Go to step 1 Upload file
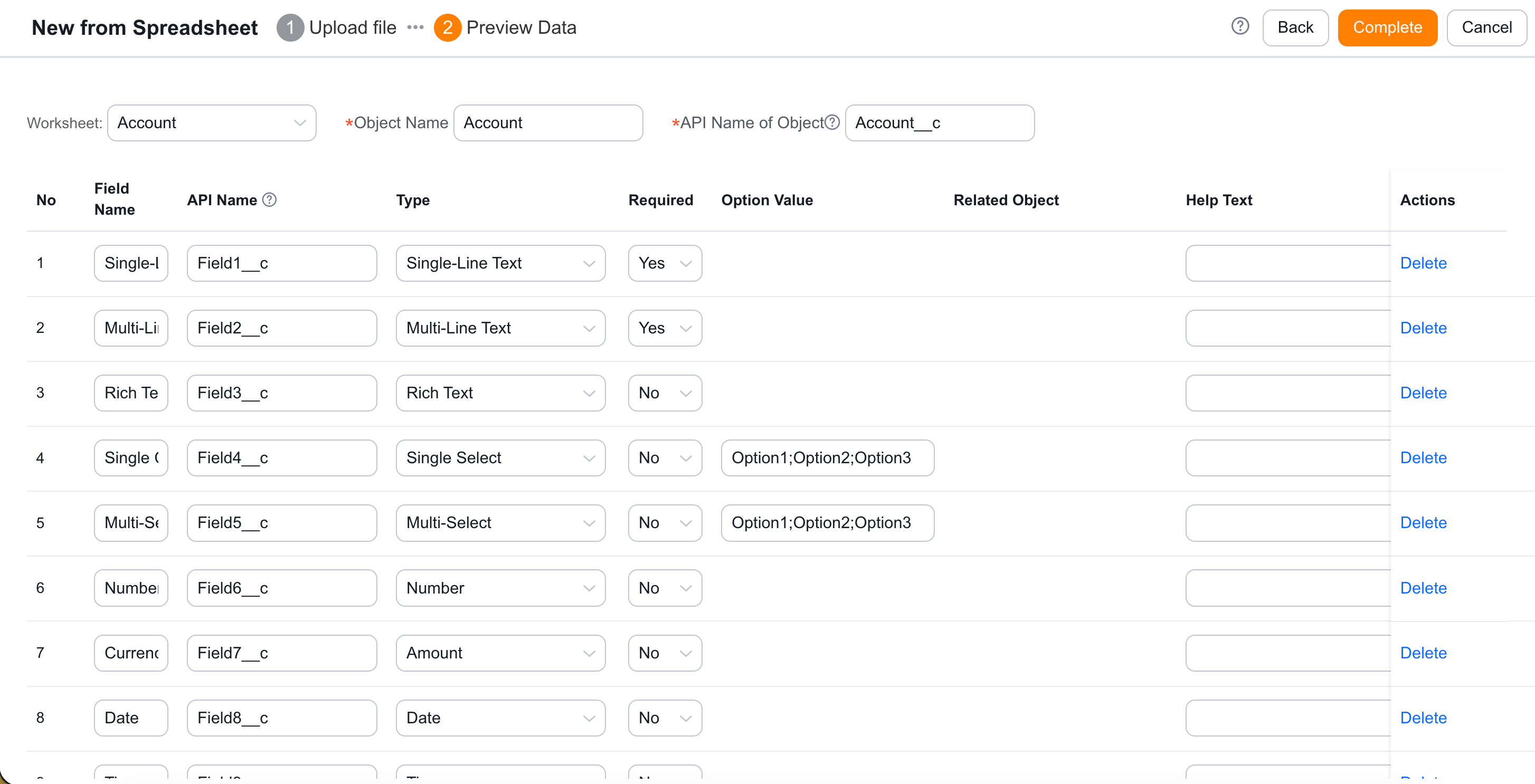The width and height of the screenshot is (1535, 784). tap(337, 27)
